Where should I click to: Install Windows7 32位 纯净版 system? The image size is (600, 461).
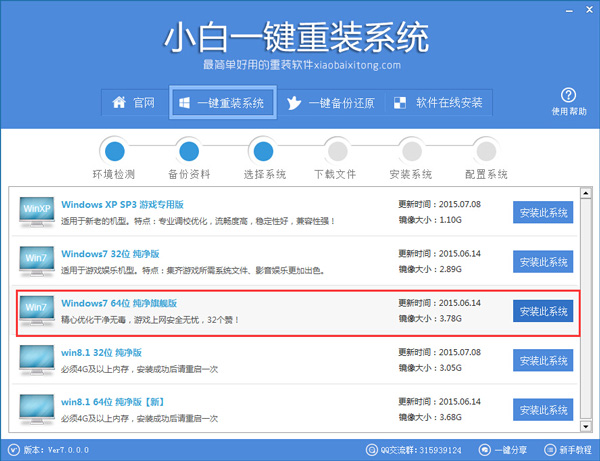click(543, 261)
